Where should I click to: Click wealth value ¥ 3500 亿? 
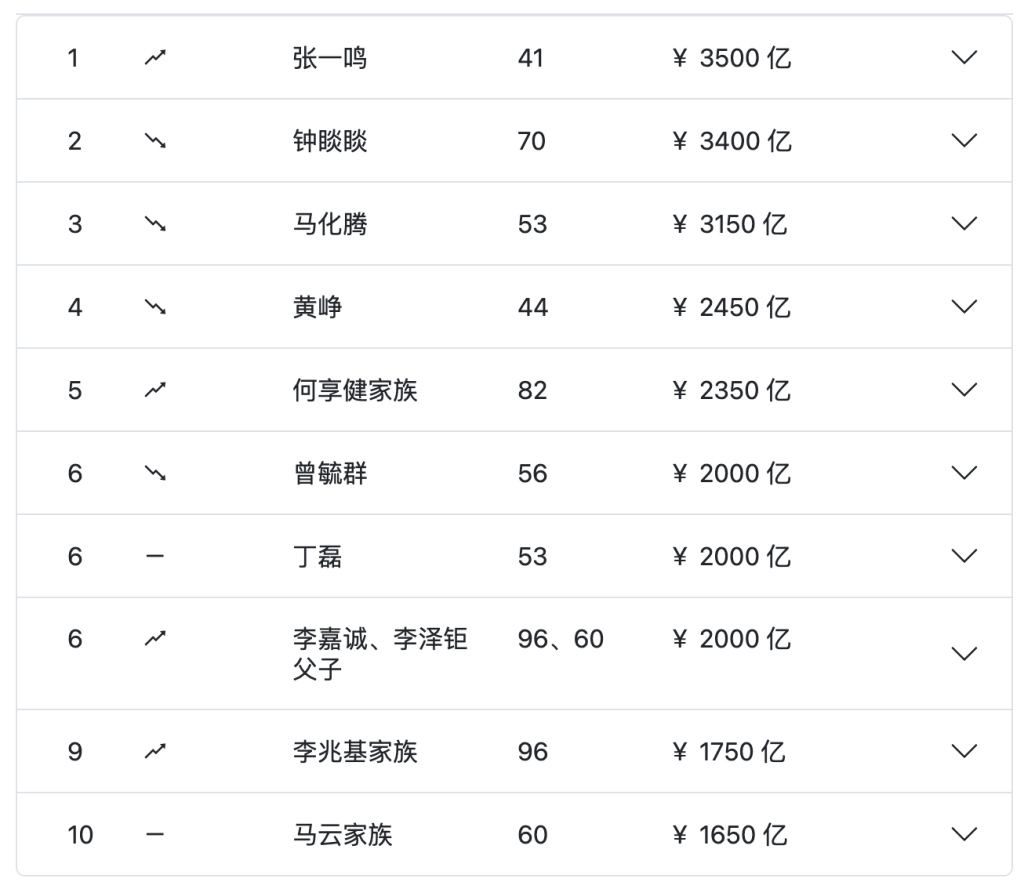(732, 58)
